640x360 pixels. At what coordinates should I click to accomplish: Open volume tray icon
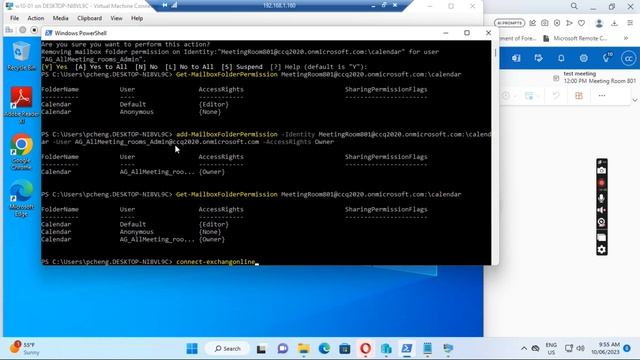pos(580,349)
